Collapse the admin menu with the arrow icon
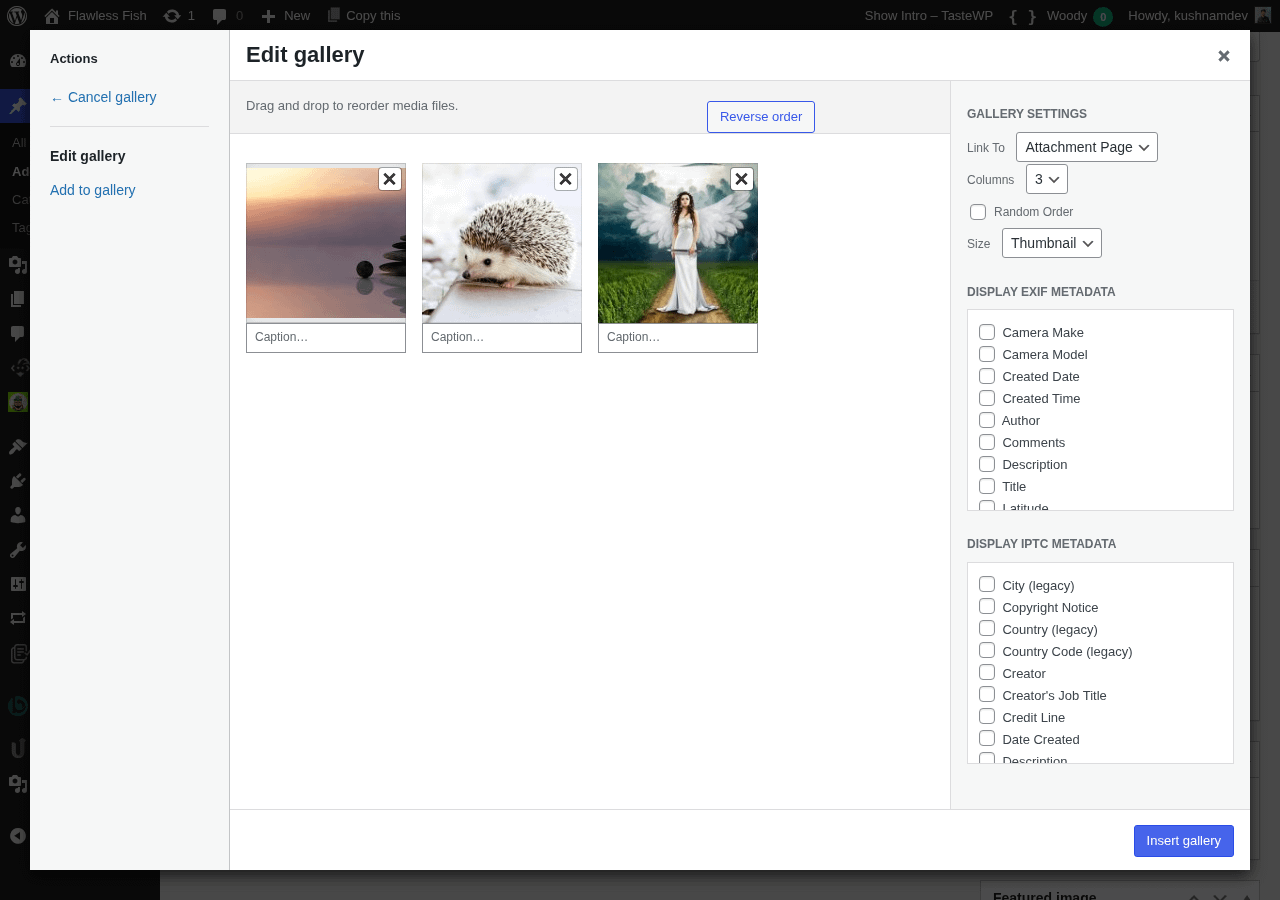Image resolution: width=1280 pixels, height=900 pixels. 17,835
